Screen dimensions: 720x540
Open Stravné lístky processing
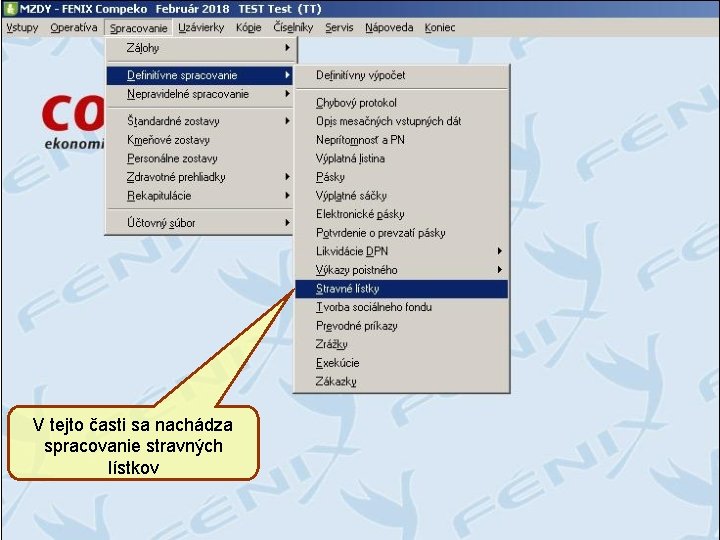click(x=402, y=289)
